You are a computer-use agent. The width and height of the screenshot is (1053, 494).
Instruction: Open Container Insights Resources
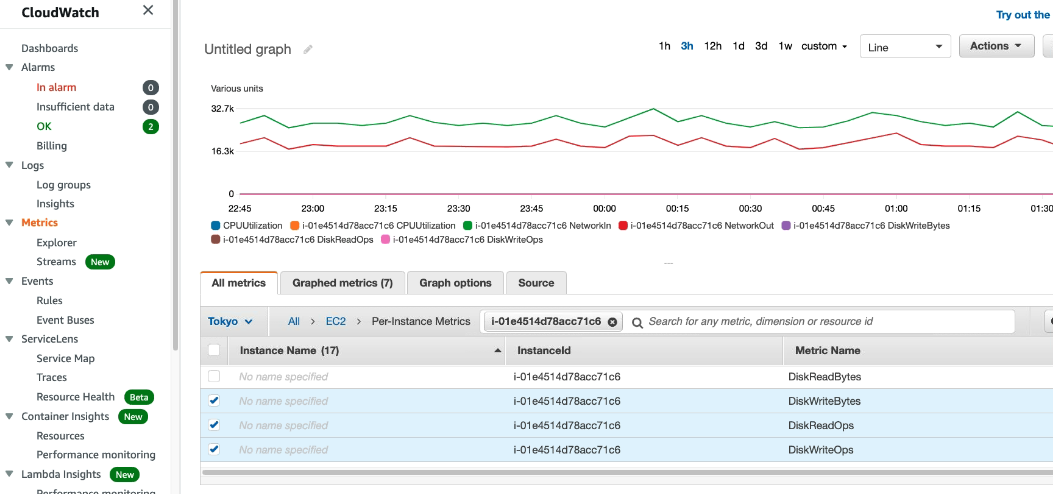tap(60, 436)
